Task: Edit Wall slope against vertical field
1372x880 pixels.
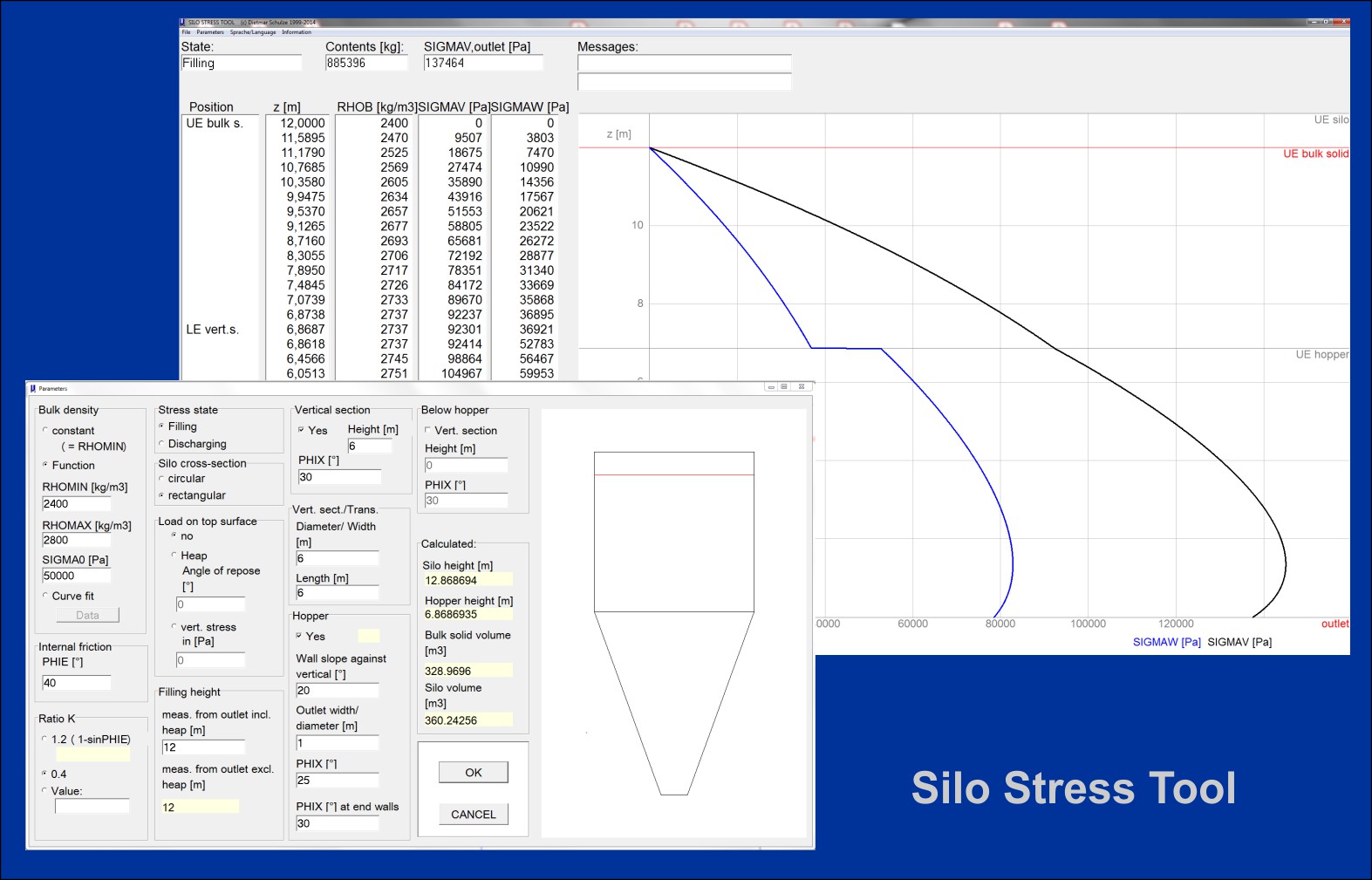Action: tap(338, 691)
